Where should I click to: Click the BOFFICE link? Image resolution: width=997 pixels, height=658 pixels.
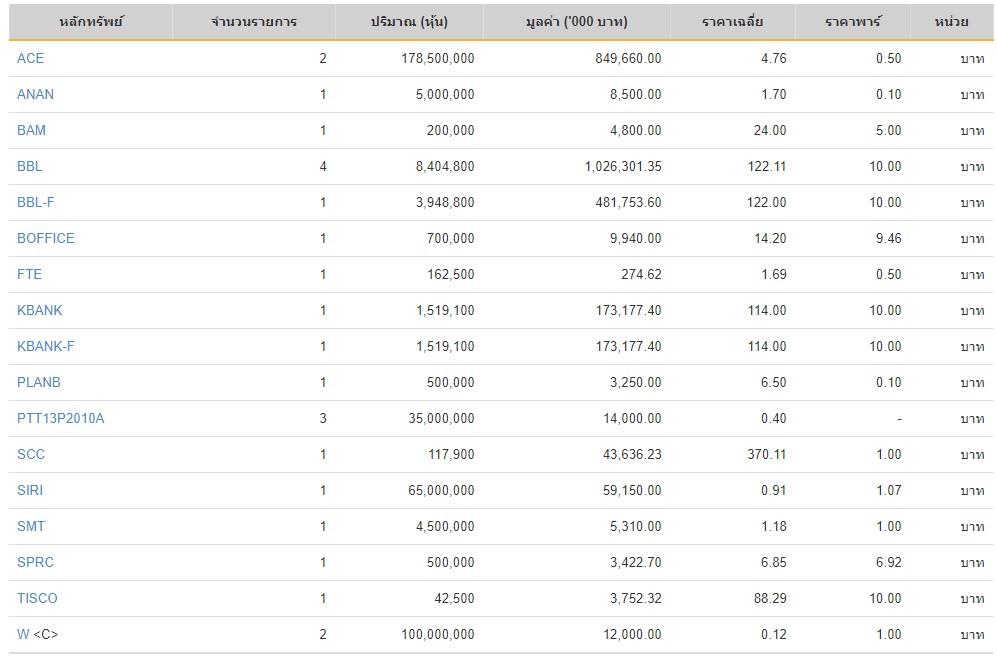point(46,238)
